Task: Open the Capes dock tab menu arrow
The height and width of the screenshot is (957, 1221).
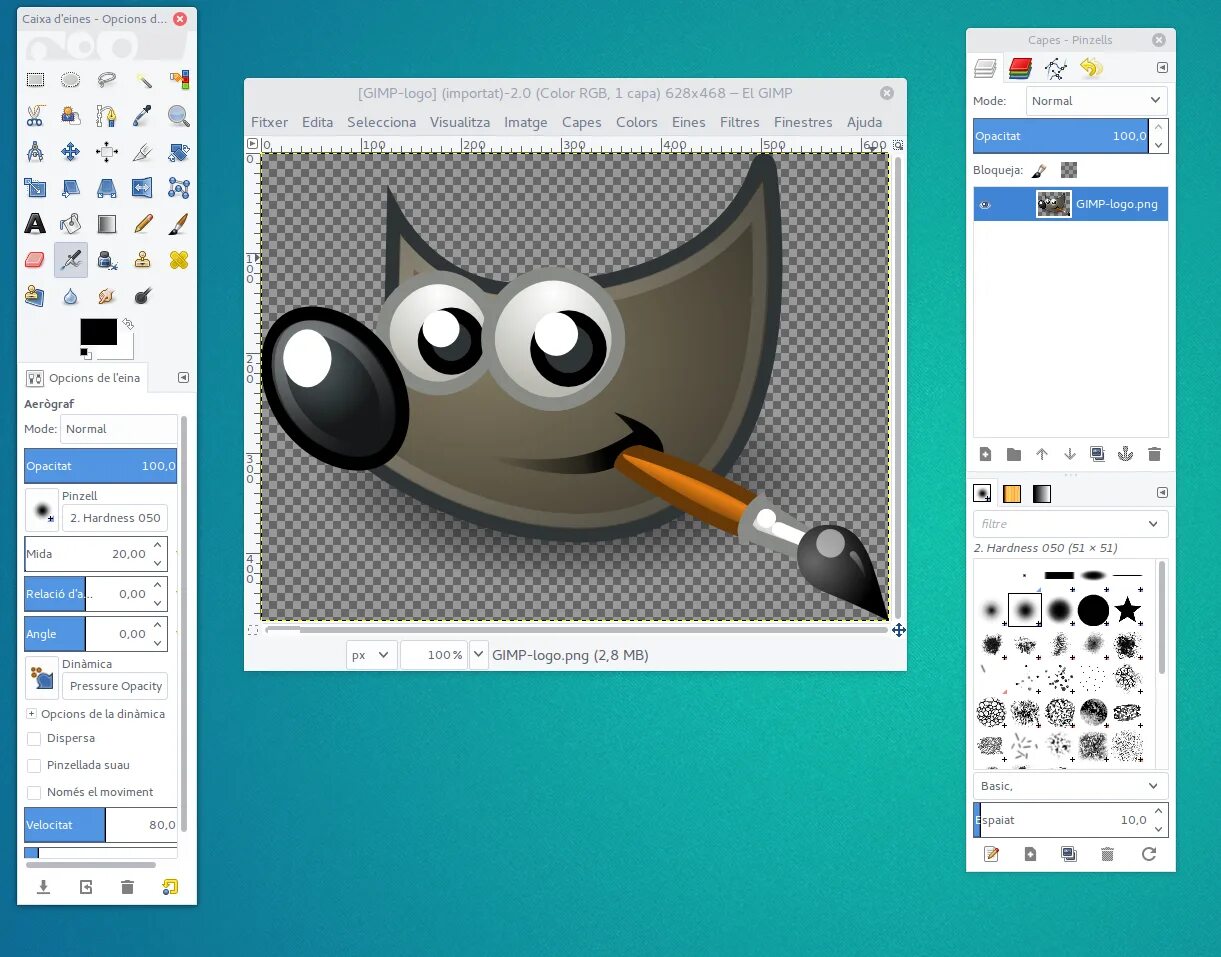Action: pos(1162,68)
